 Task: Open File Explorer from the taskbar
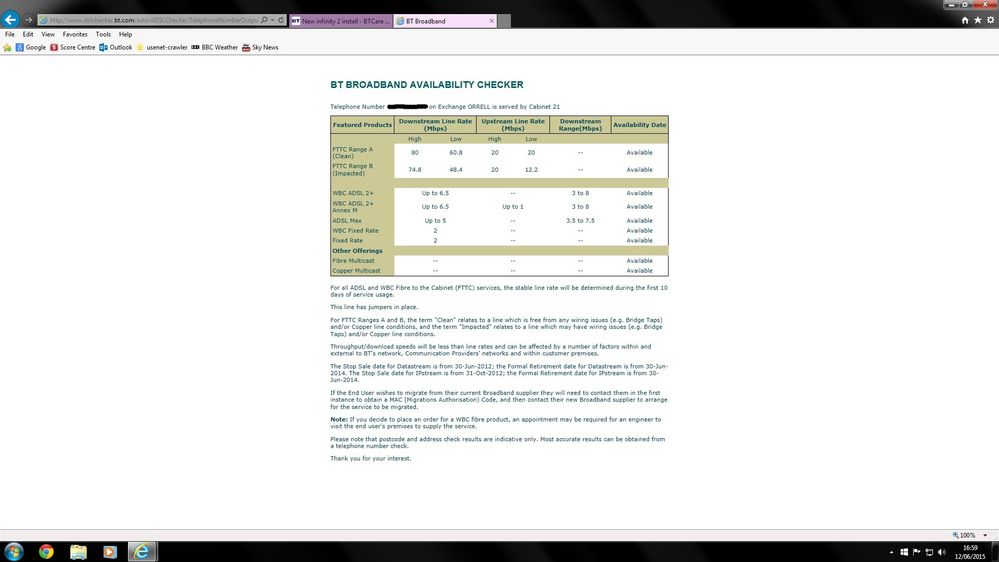[78, 552]
